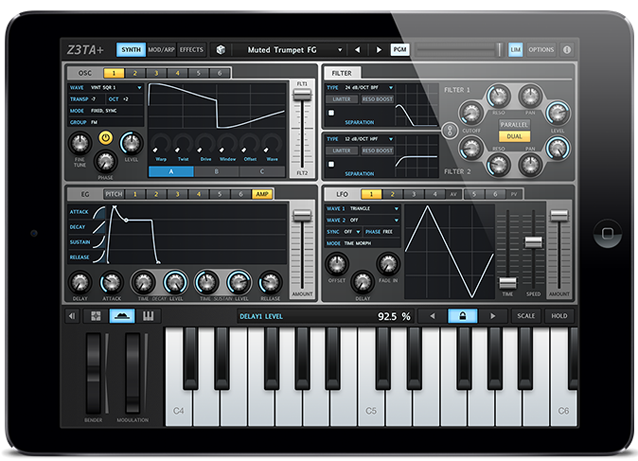
Task: Select oscillator tab 3
Action: 156,73
